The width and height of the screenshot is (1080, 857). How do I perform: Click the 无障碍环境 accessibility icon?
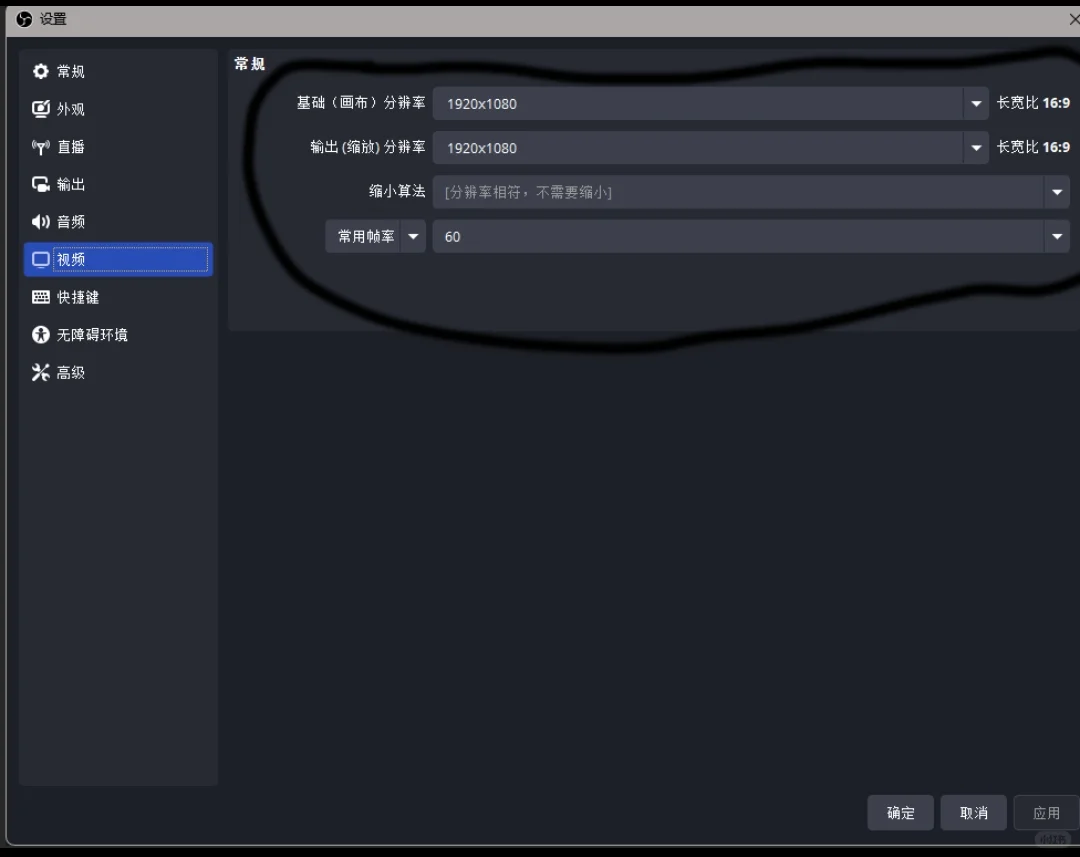pos(41,335)
